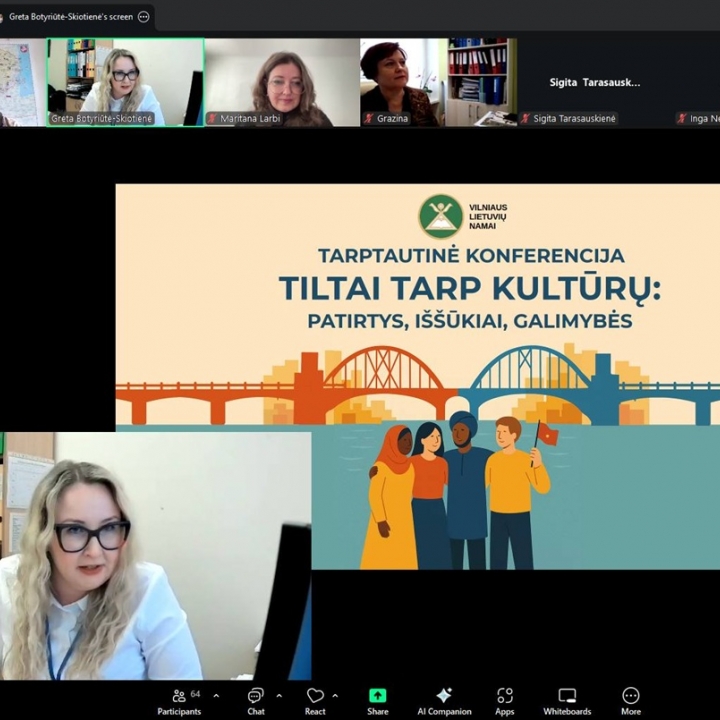Expand the React options arrow
This screenshot has height=720, width=720.
click(x=334, y=696)
